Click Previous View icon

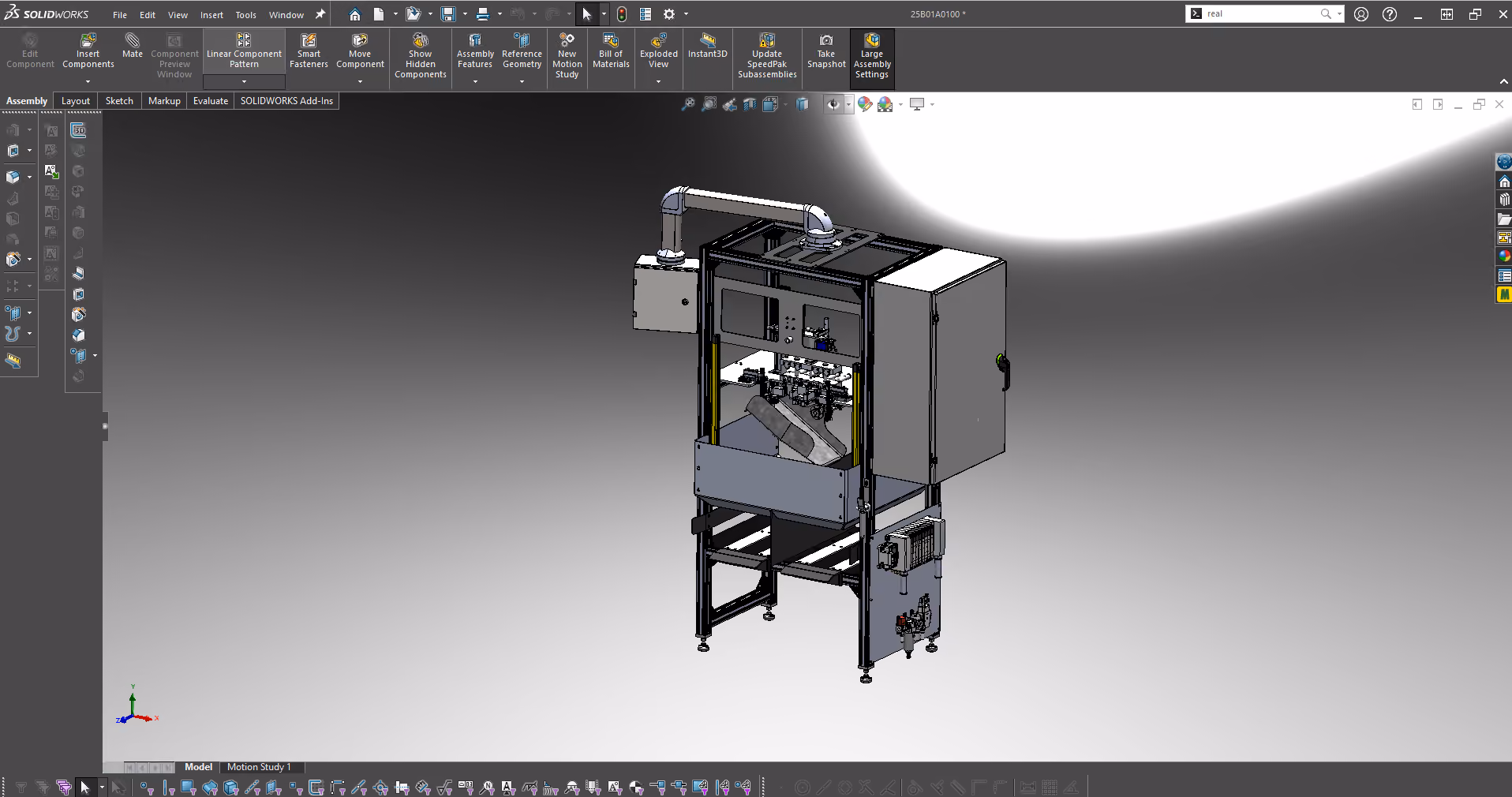pyautogui.click(x=730, y=104)
